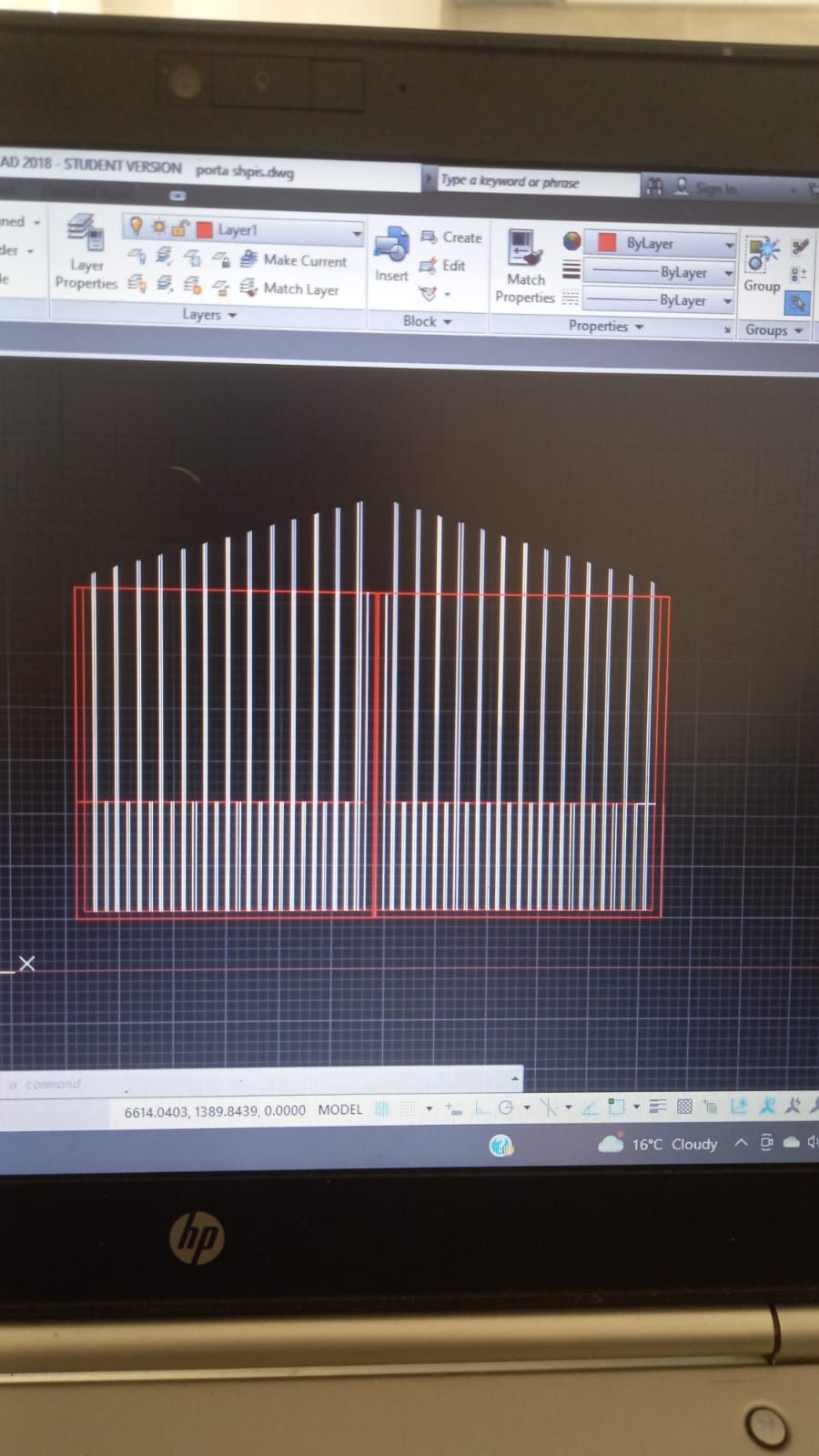
Task: Open recent commands arrow on command line
Action: click(x=516, y=1078)
